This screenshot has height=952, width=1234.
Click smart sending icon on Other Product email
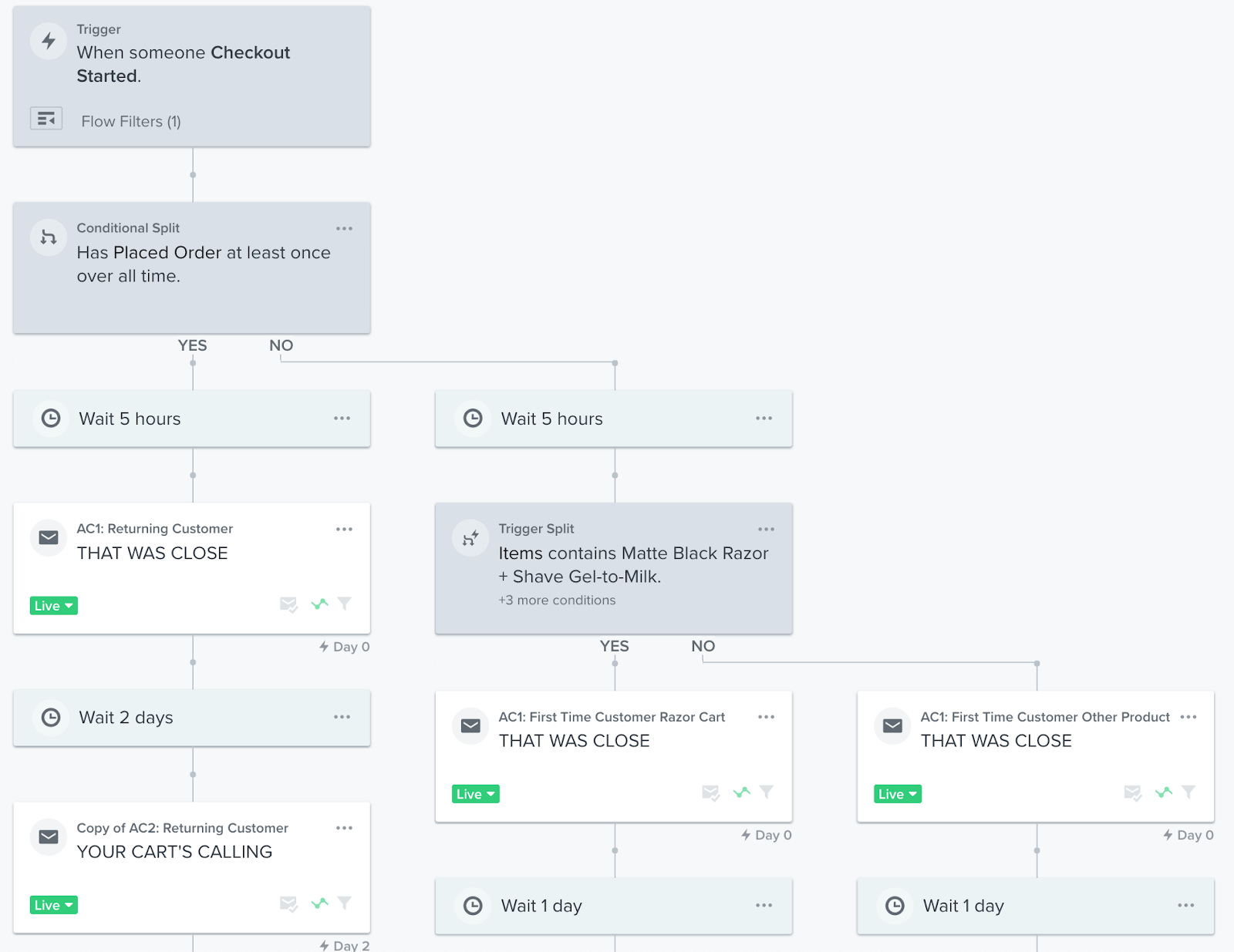(1132, 792)
